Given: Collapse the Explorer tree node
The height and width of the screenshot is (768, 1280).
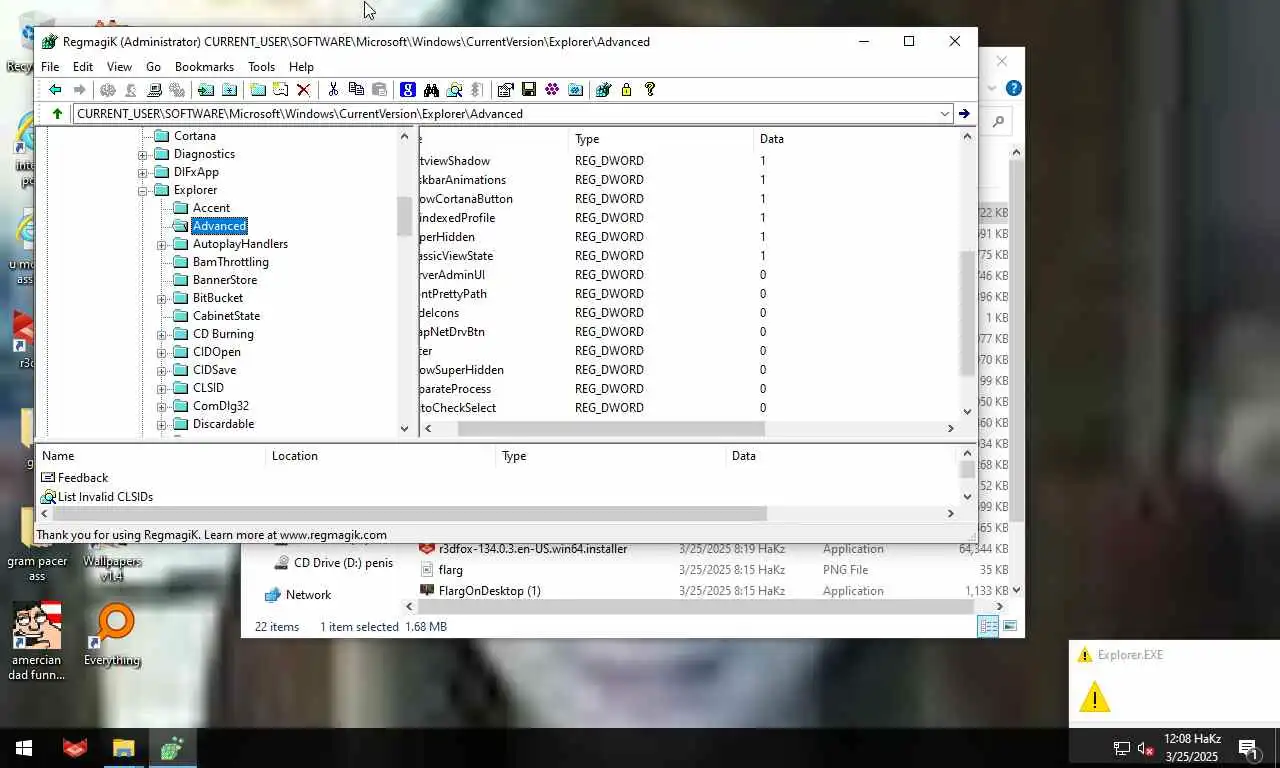Looking at the screenshot, I should (x=143, y=190).
